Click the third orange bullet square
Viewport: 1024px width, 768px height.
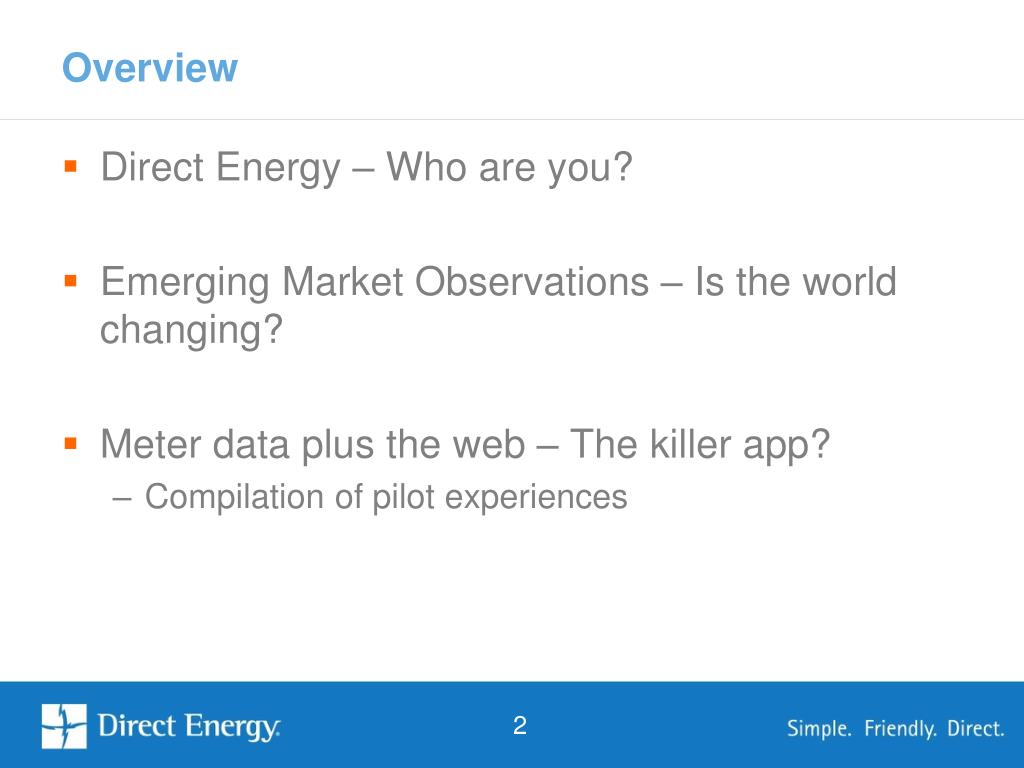click(x=71, y=444)
